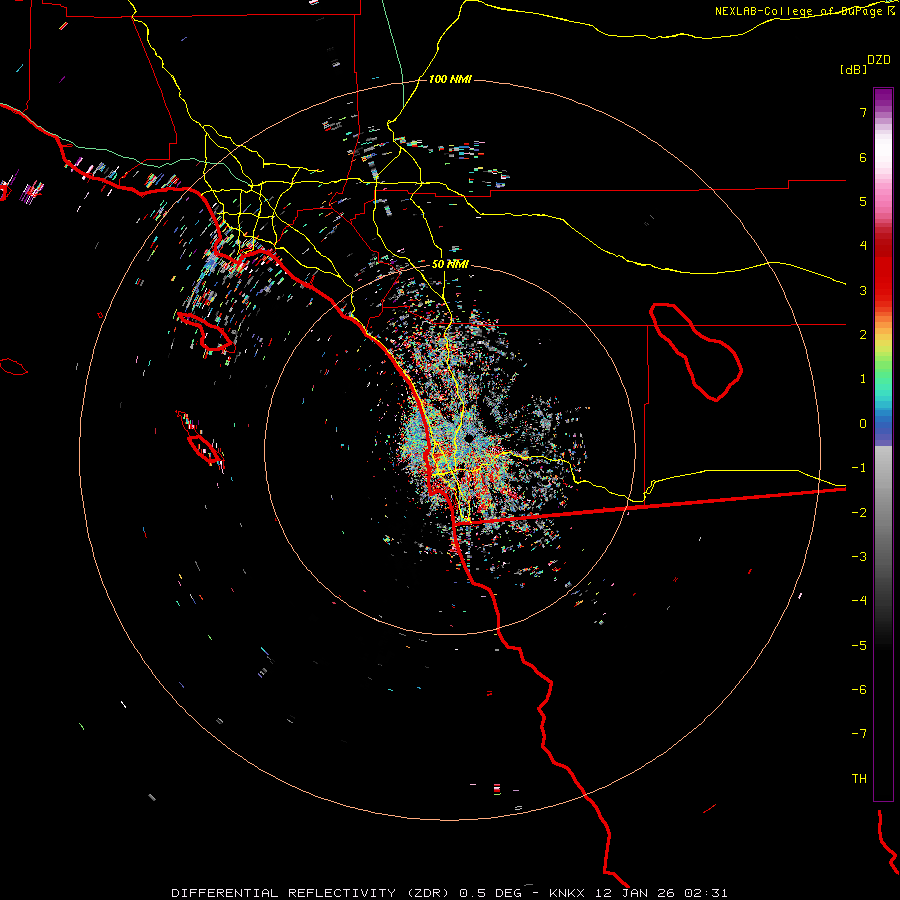Click the 4 value on the color scale

(x=863, y=246)
